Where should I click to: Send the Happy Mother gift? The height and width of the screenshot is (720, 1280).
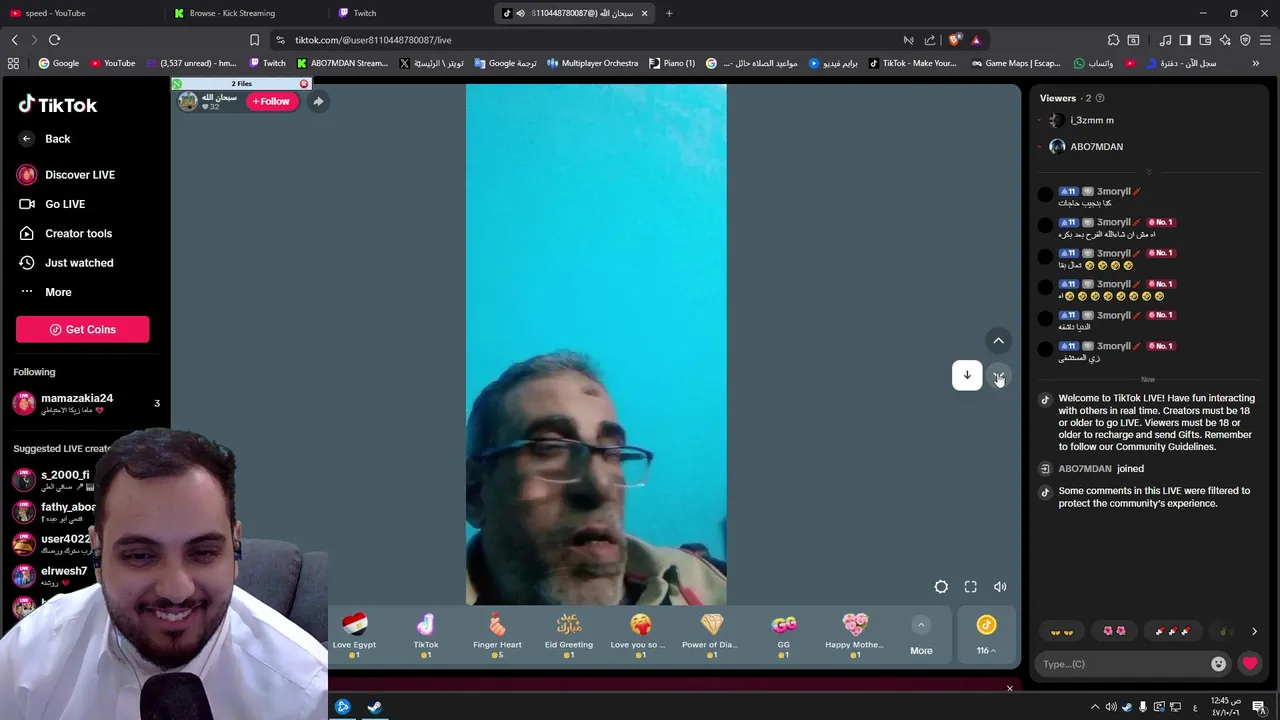[855, 635]
